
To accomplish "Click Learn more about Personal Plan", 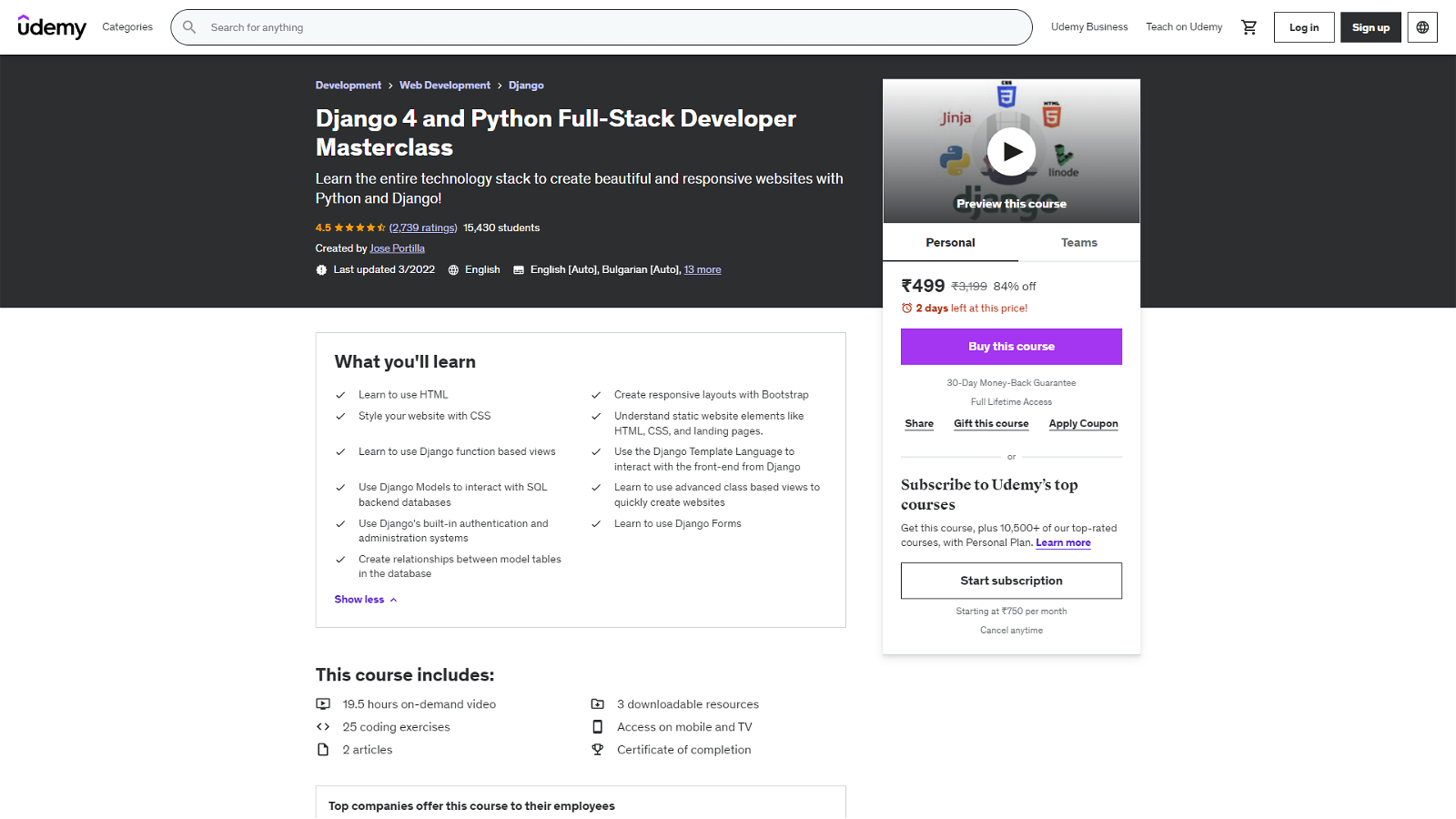I will point(1063,543).
